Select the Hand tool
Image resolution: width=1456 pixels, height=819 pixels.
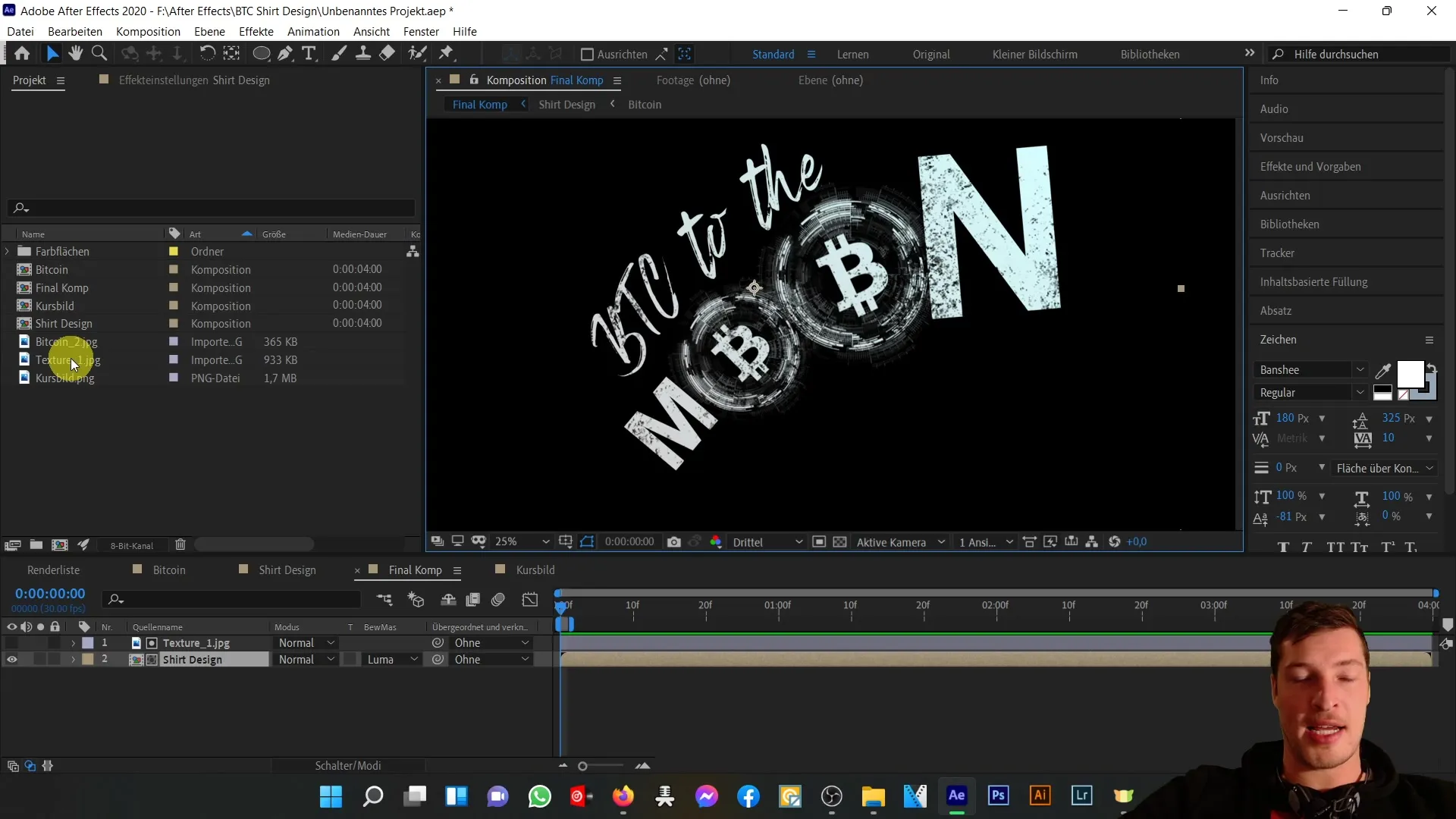pyautogui.click(x=75, y=54)
